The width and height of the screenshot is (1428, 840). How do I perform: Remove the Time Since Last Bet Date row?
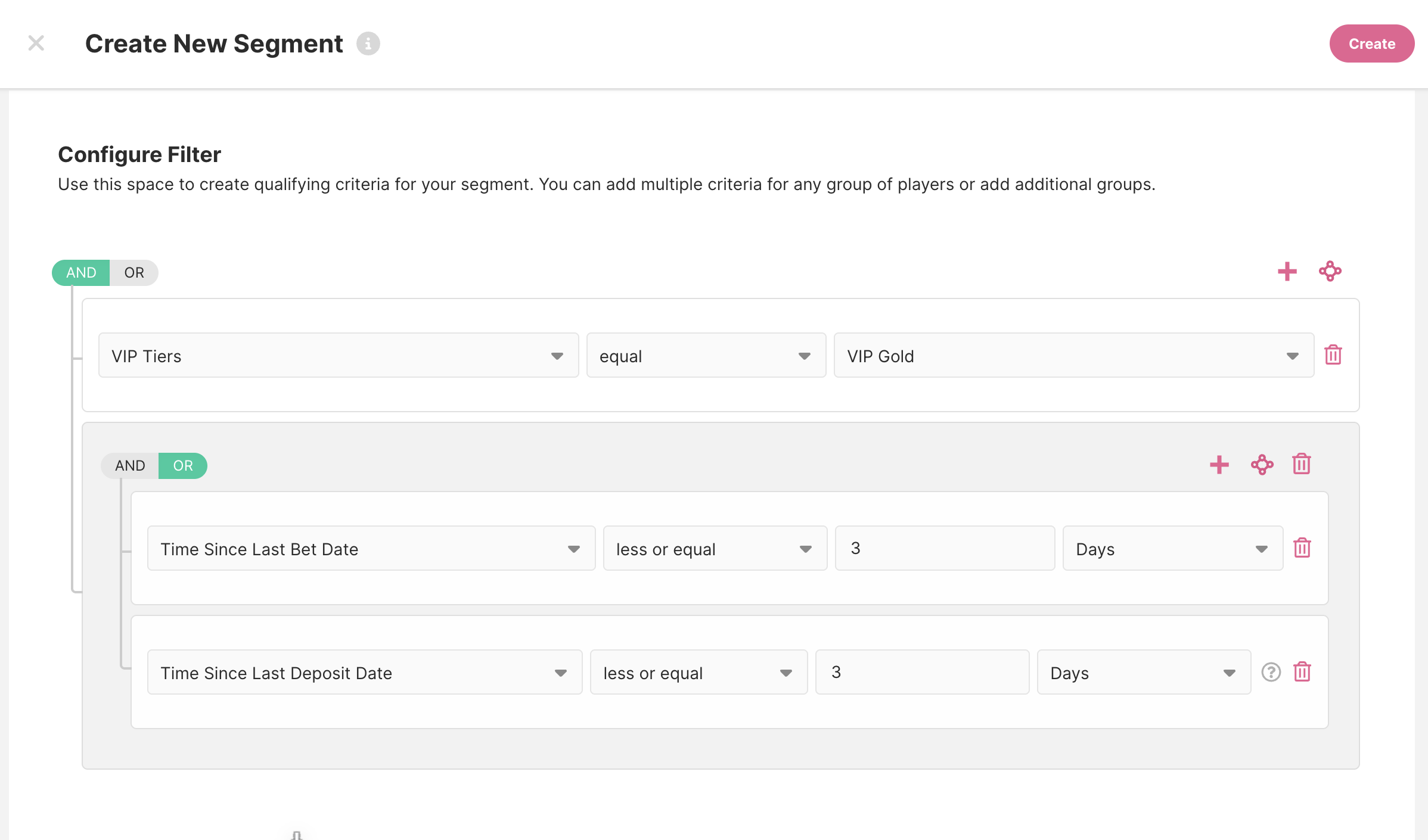click(1302, 548)
